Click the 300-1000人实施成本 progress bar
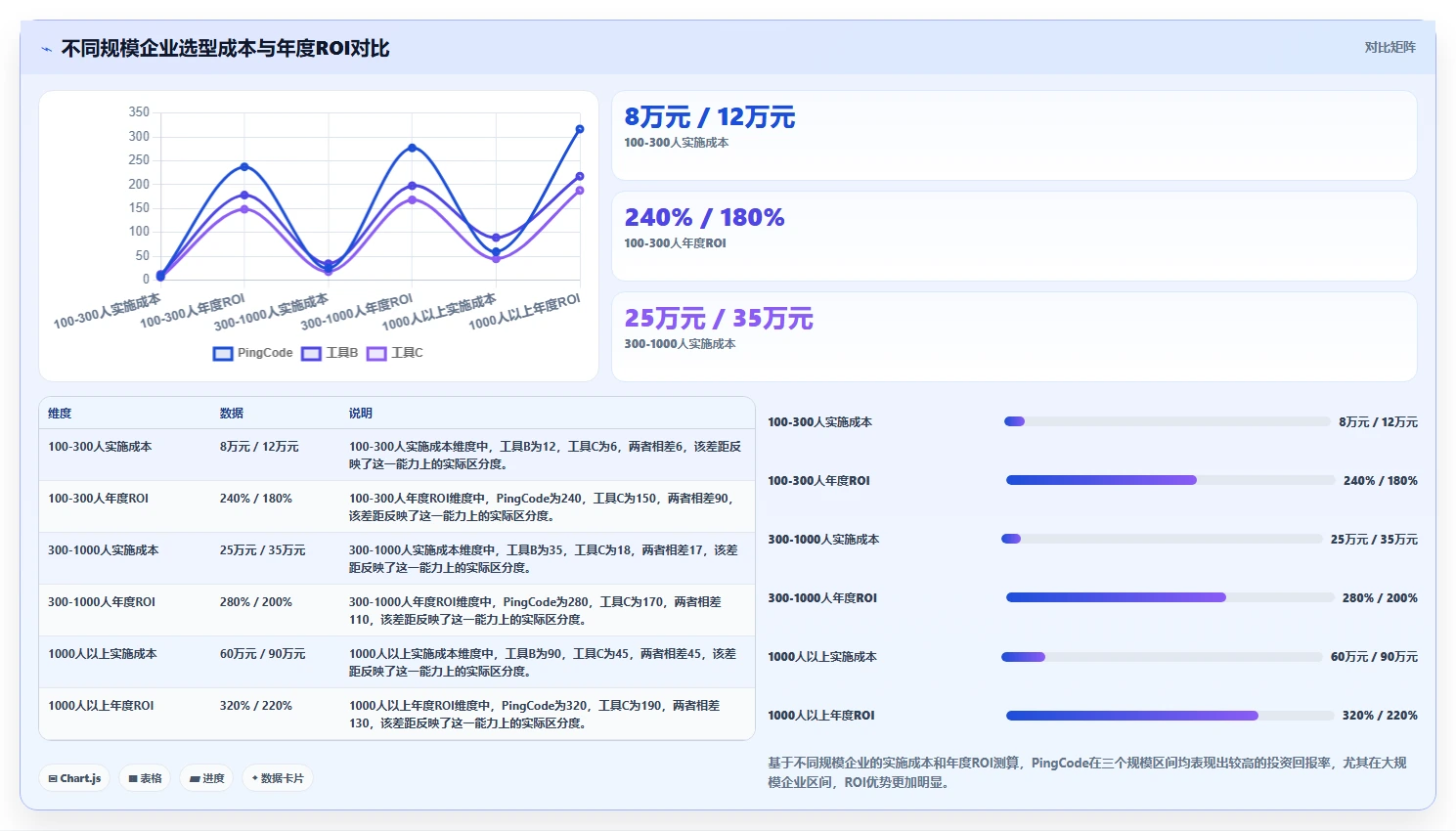The image size is (1456, 831). pos(1162,539)
